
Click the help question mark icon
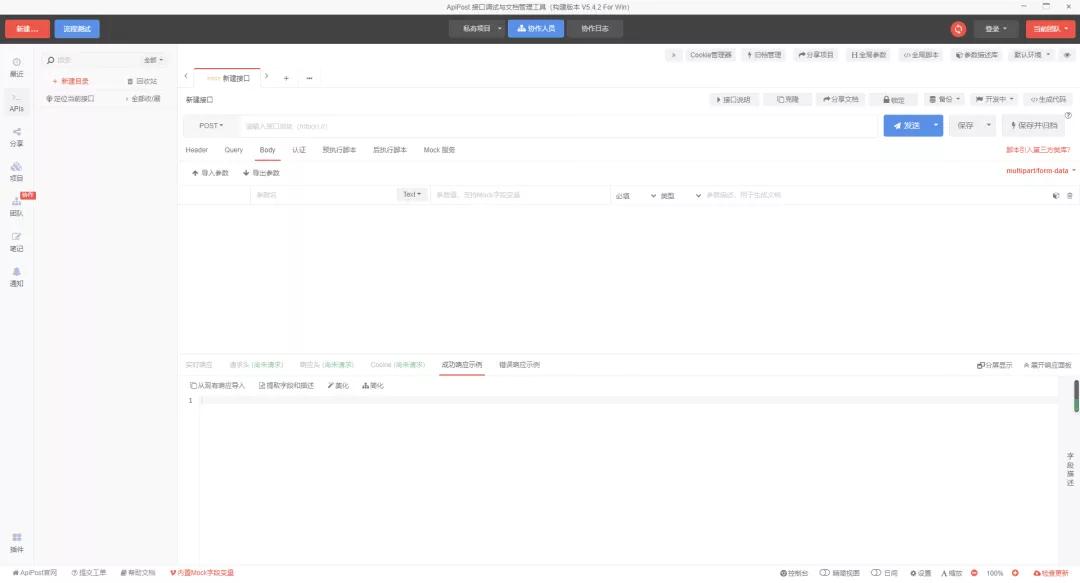(1068, 115)
